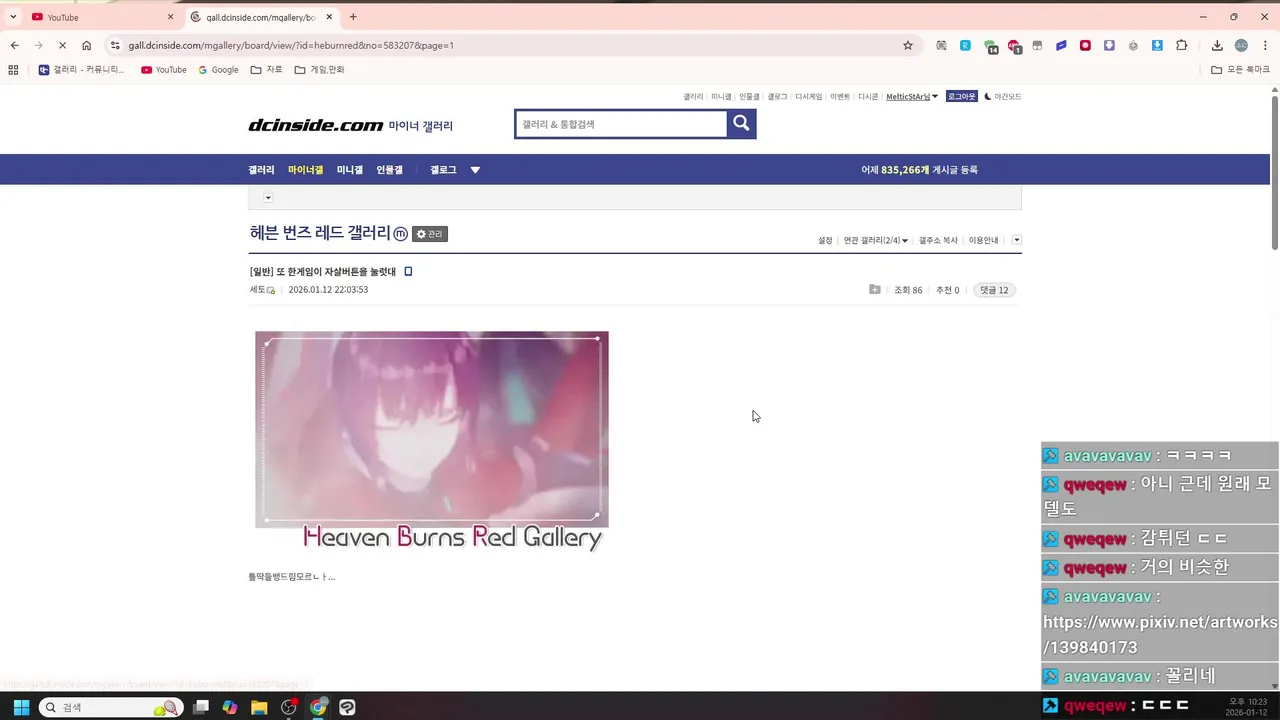Open Chrome tab search dropdown arrow
Image resolution: width=1280 pixels, height=720 pixels.
[13, 17]
